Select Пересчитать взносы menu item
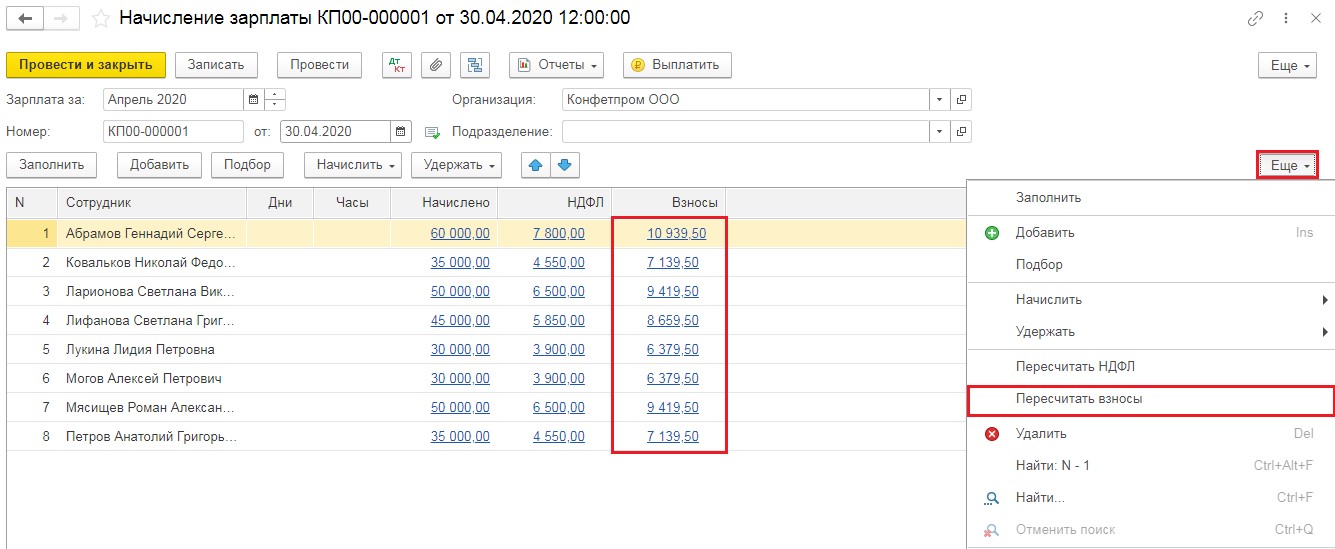 click(1078, 399)
